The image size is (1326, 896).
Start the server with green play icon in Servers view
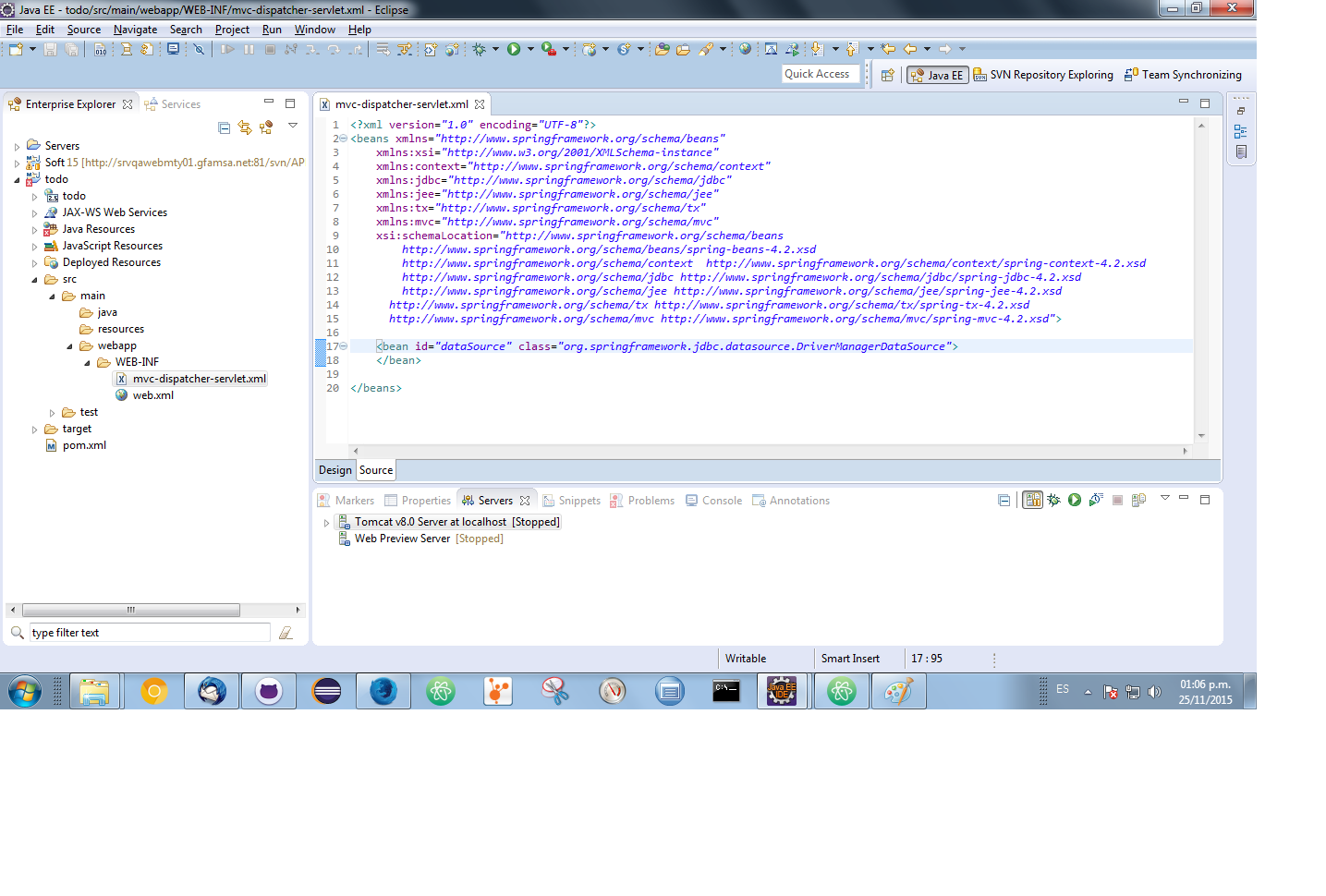coord(1075,500)
